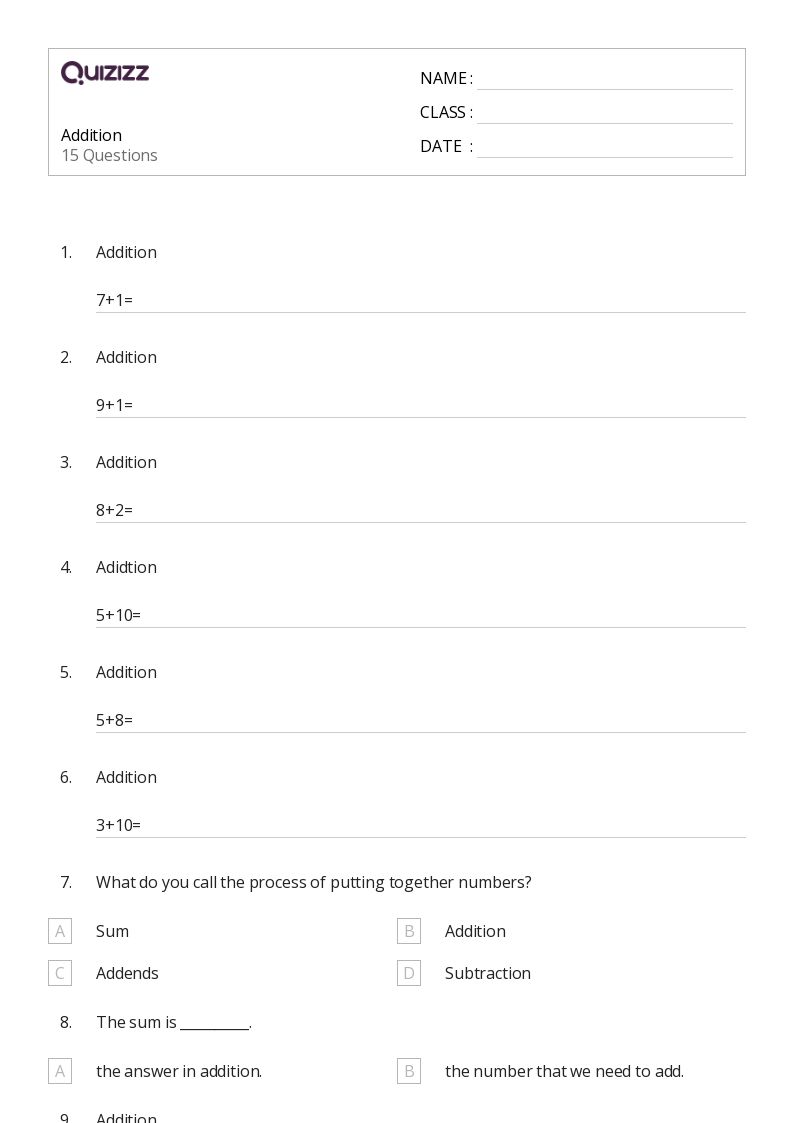Click question 7 text about putting together numbers
This screenshot has height=1123, width=794.
coord(314,882)
